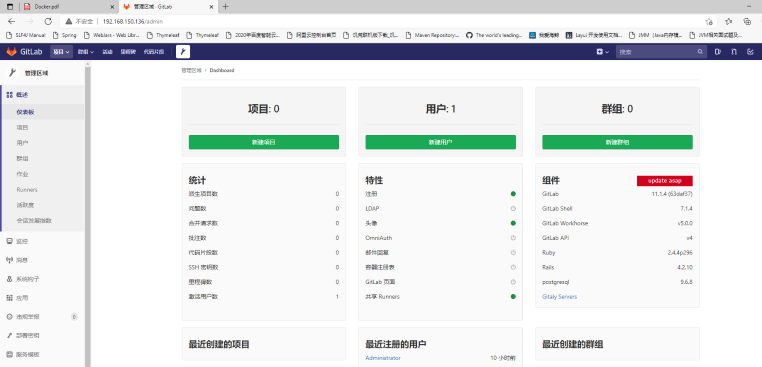The height and width of the screenshot is (367, 762).
Task: Click the 用户: 1 heading
Action: point(441,109)
